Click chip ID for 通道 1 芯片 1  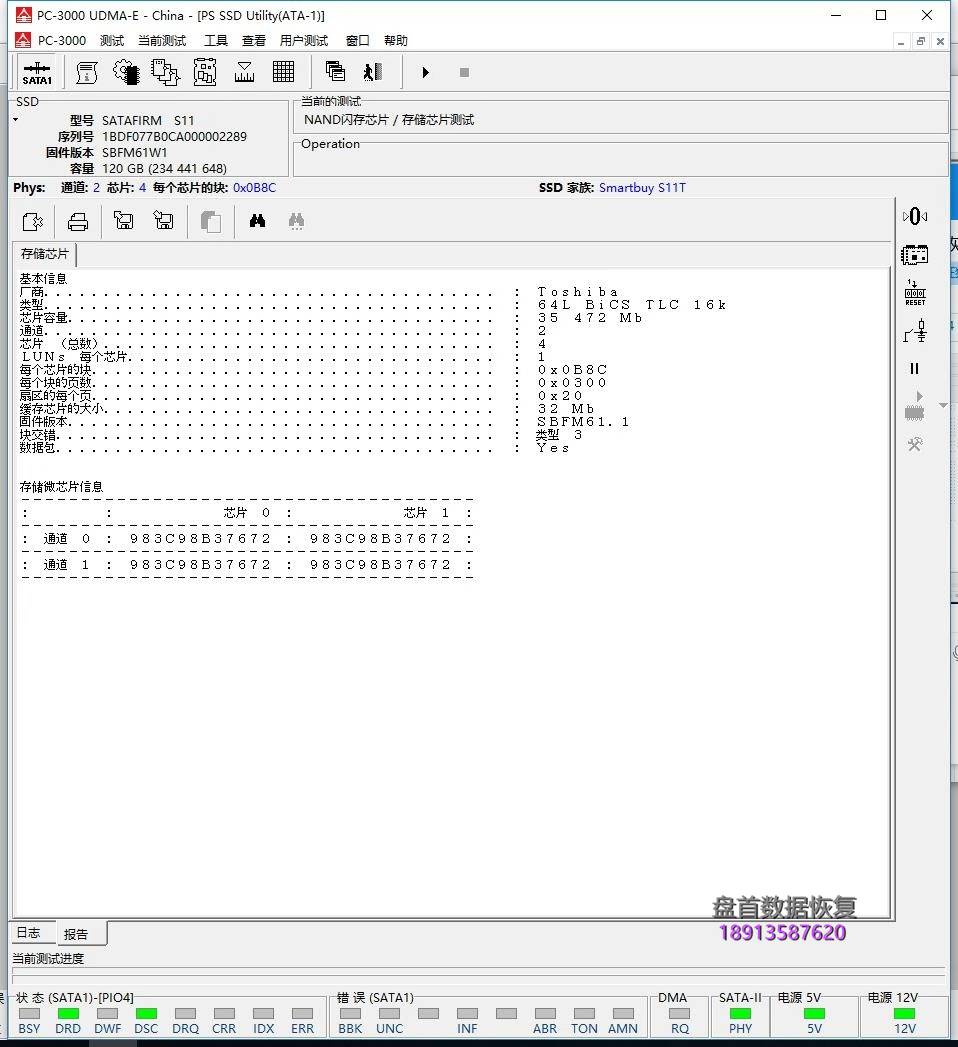tap(381, 565)
